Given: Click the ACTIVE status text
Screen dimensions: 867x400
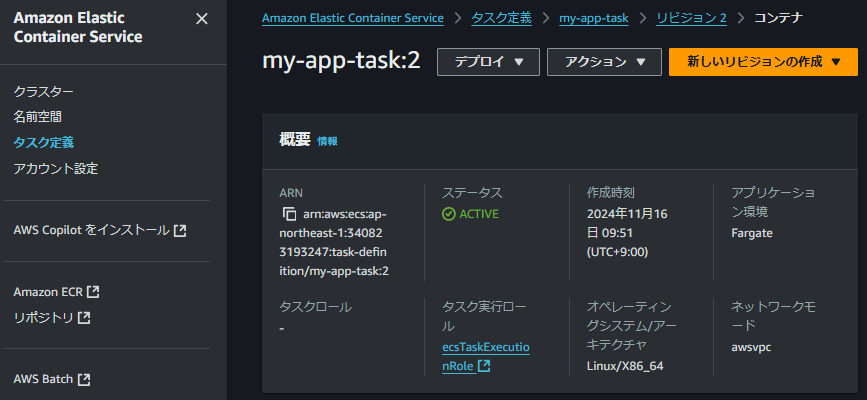Looking at the screenshot, I should (479, 214).
